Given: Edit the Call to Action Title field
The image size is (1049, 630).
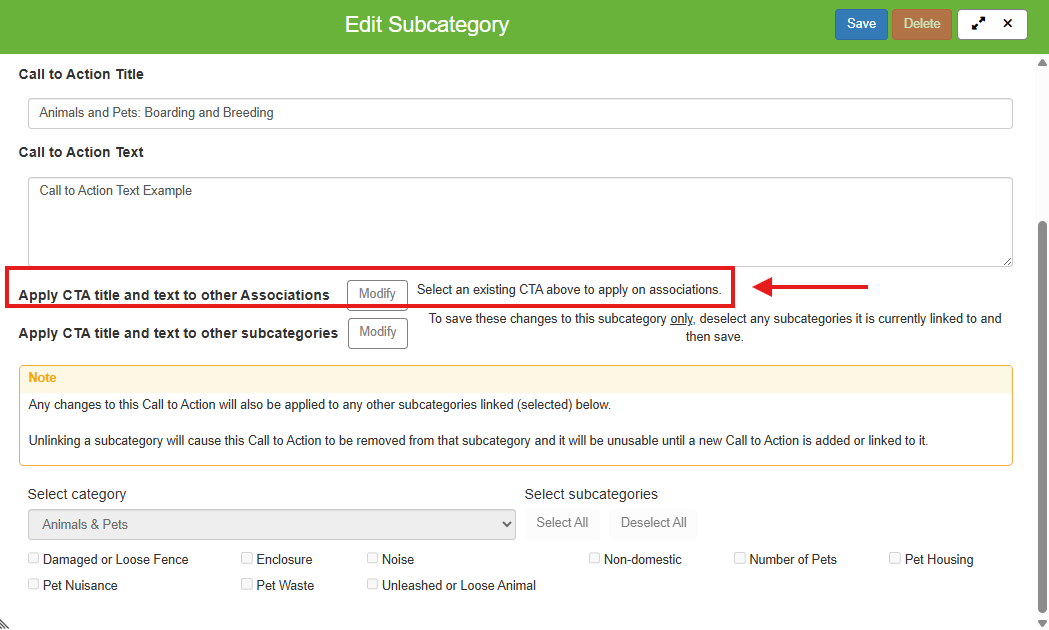Looking at the screenshot, I should (520, 113).
